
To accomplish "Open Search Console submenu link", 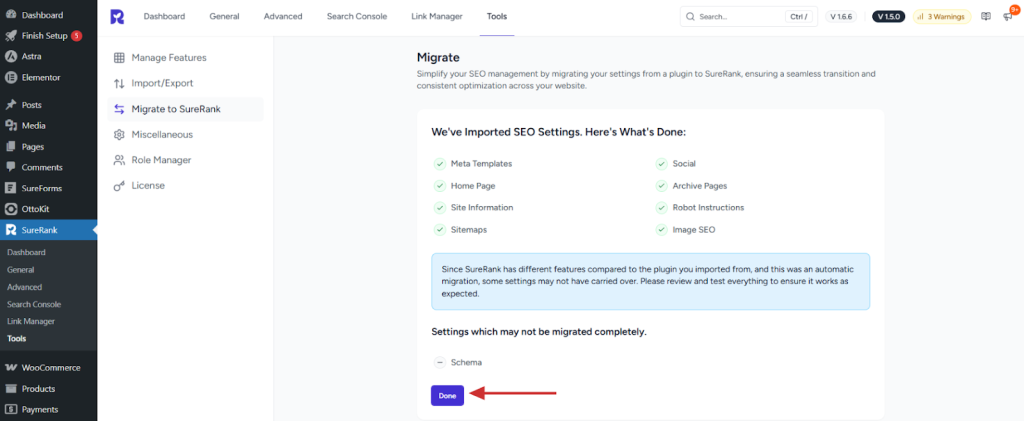I will (34, 305).
